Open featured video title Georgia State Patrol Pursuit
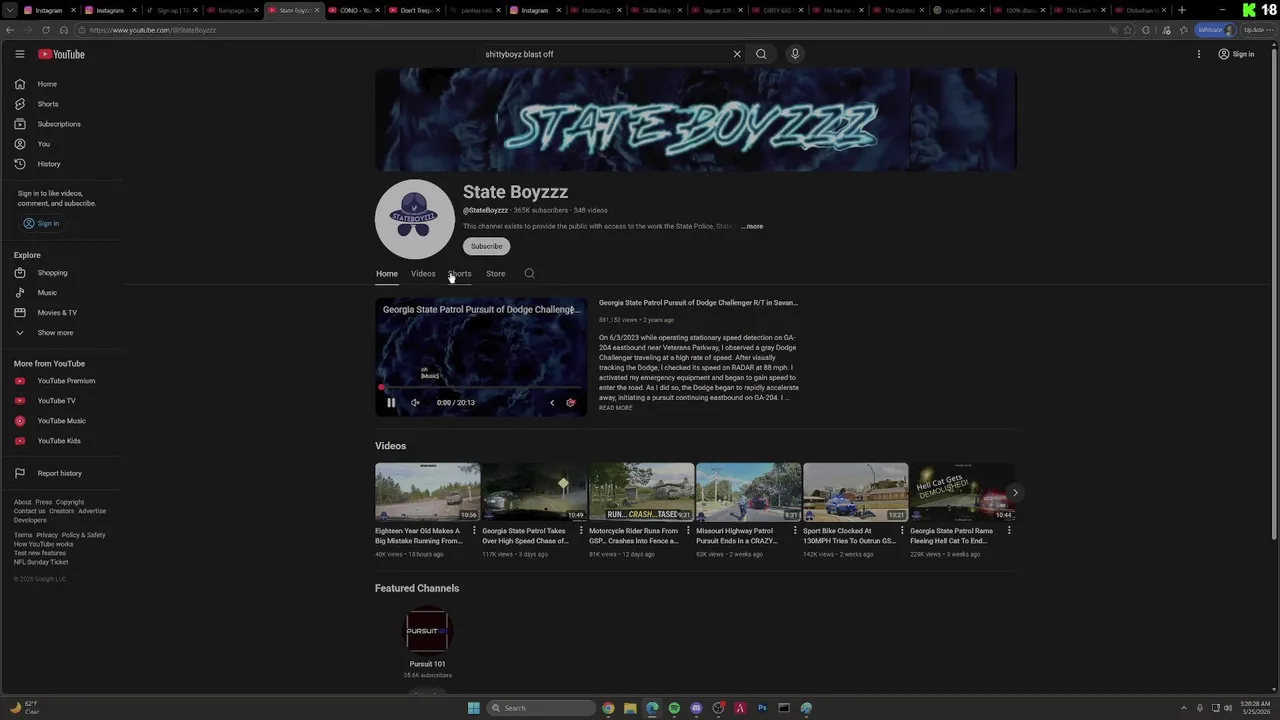This screenshot has width=1280, height=720. coord(698,303)
